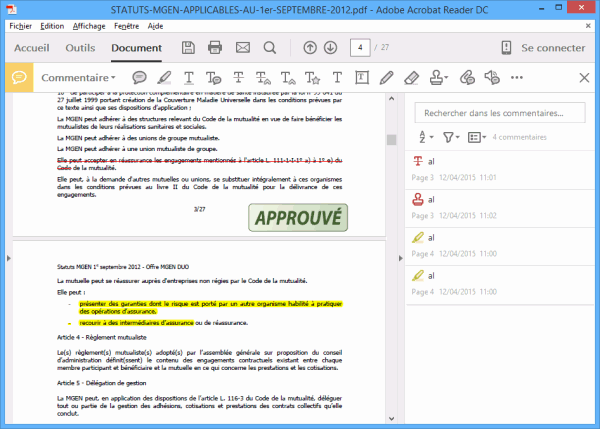Open the sort comments A-Z dropdown
The image size is (600, 429).
(426, 137)
